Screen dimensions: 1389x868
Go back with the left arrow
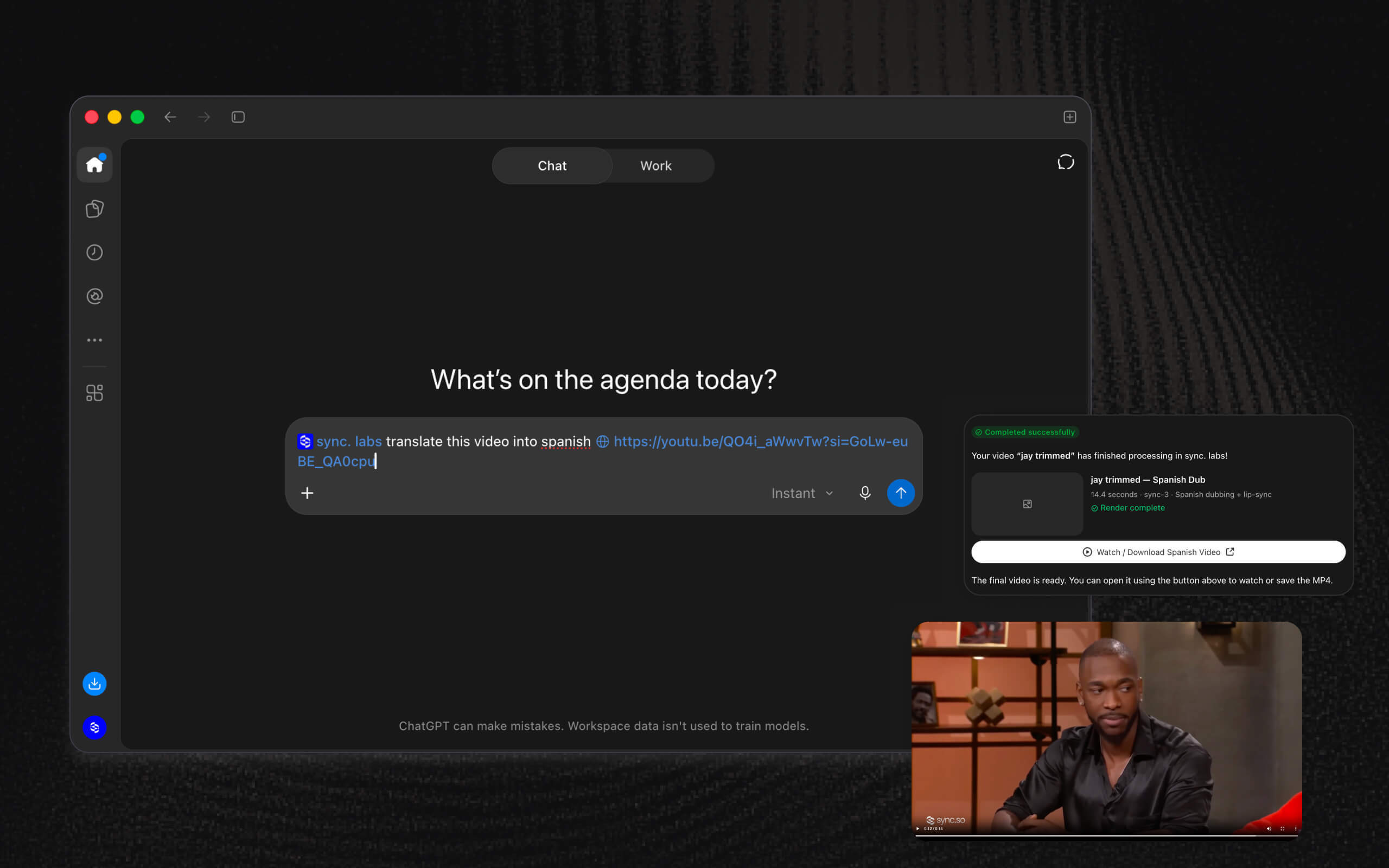tap(170, 117)
